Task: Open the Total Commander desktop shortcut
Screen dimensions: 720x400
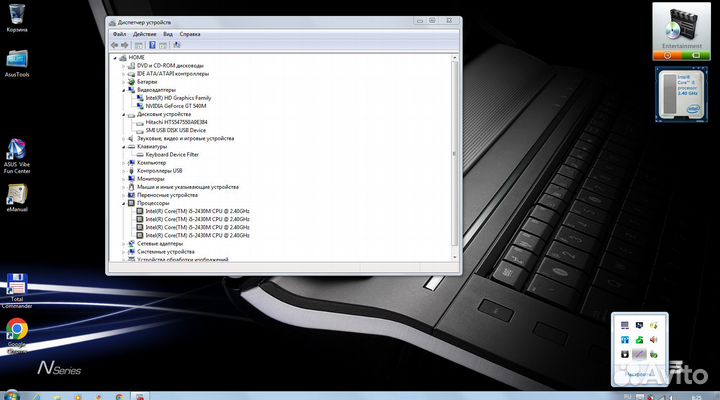Action: pos(17,291)
